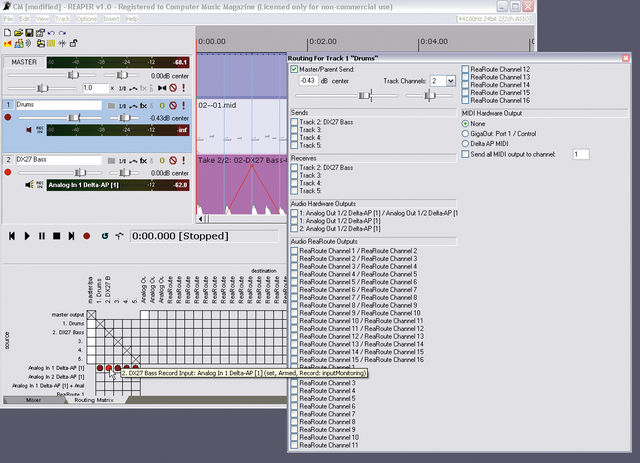Adjust volume slider in Routing dialog
This screenshot has height=463, width=640.
(364, 96)
